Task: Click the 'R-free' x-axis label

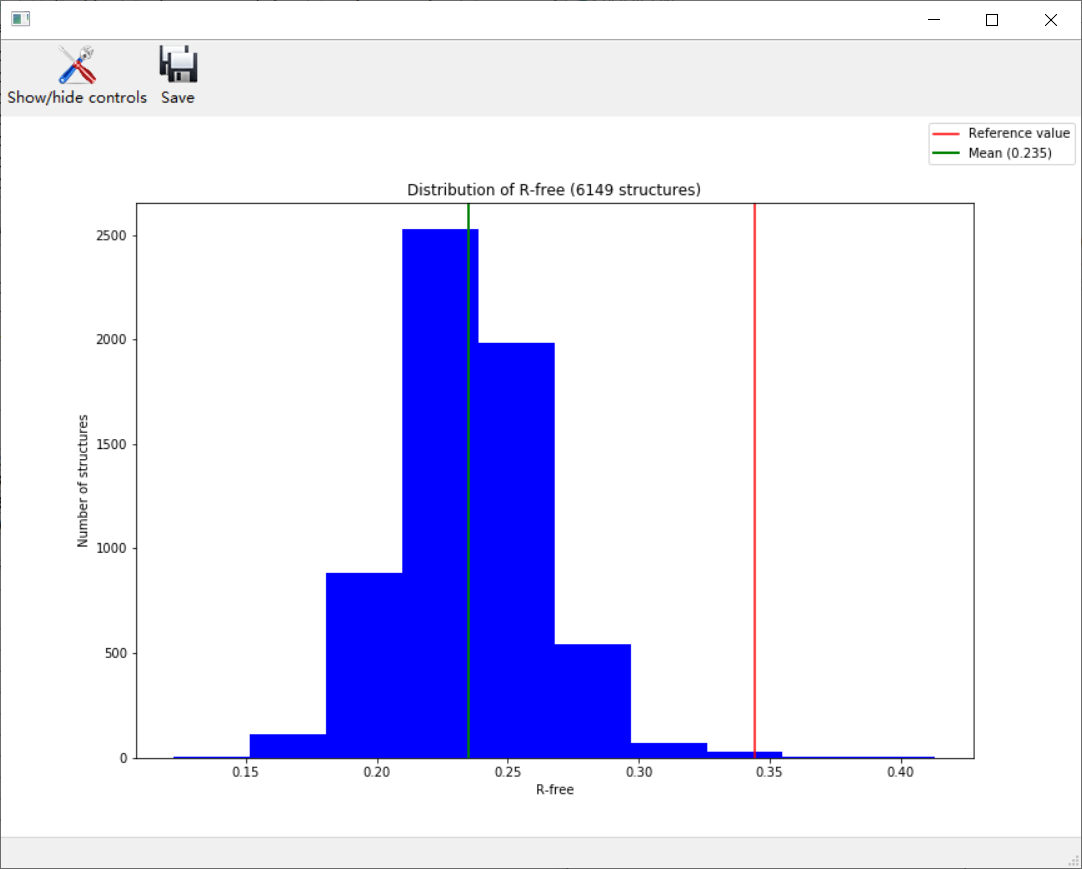Action: point(555,790)
